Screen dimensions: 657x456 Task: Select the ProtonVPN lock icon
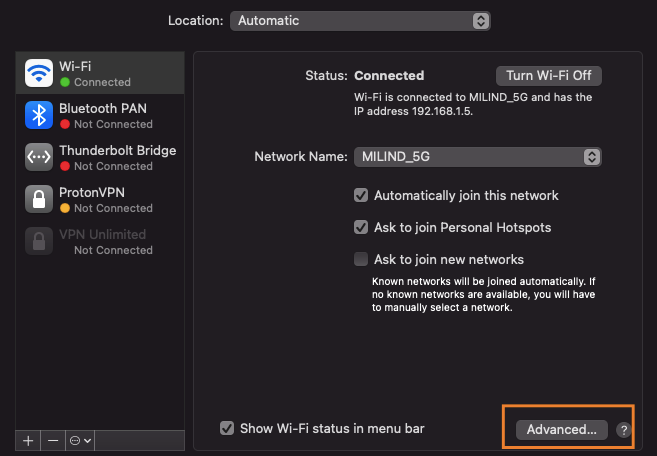click(39, 199)
